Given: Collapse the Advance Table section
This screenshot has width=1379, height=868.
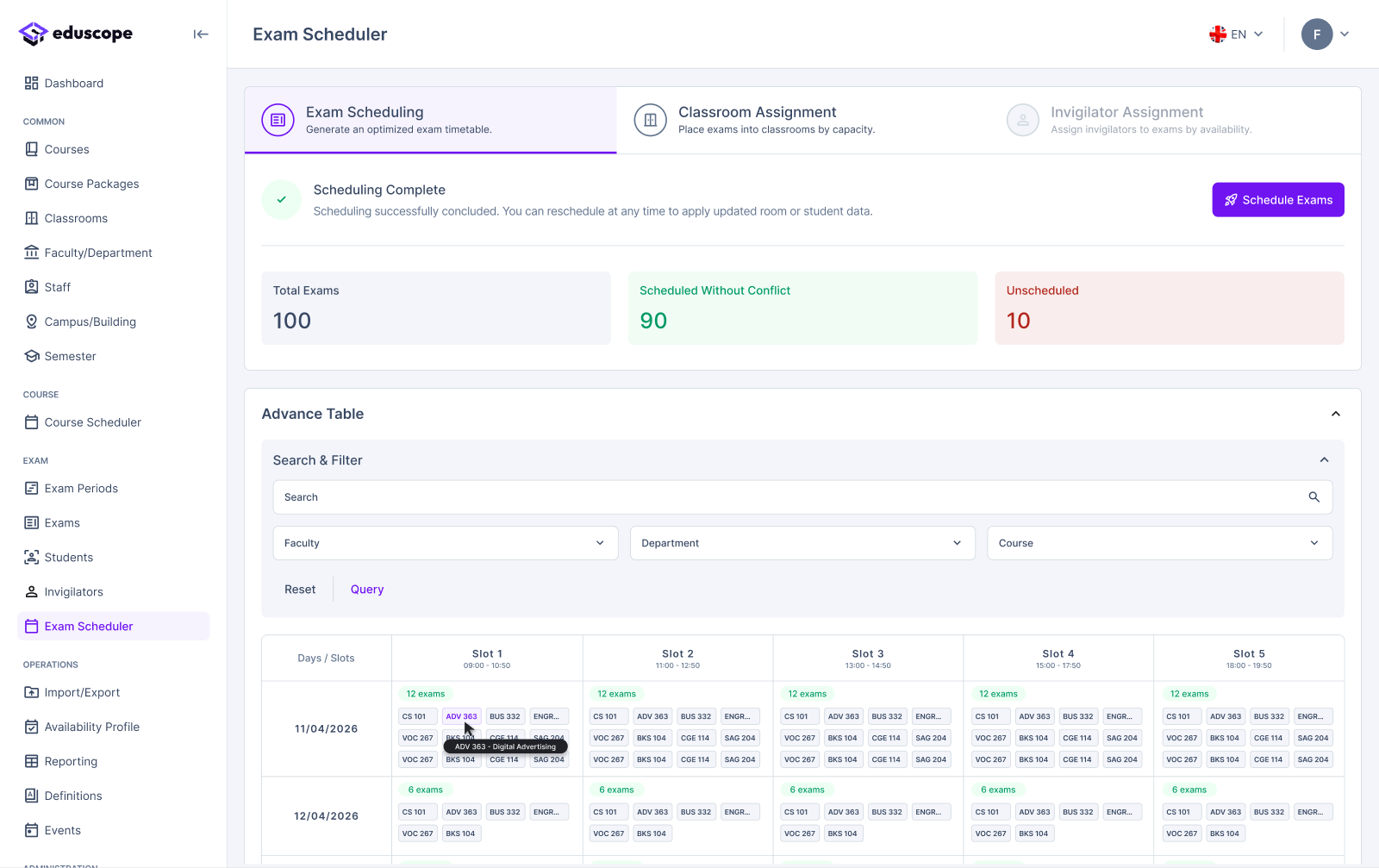Looking at the screenshot, I should coord(1336,414).
